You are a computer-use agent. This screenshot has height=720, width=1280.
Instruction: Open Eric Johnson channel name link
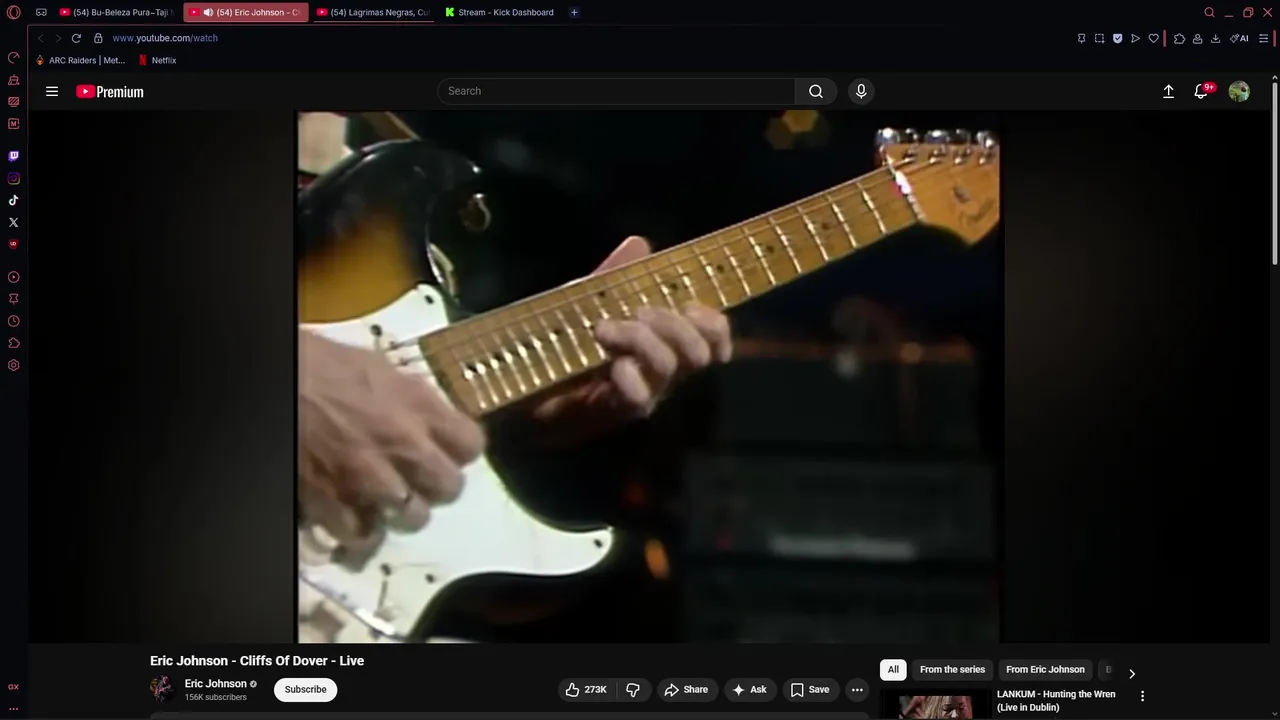tap(216, 684)
